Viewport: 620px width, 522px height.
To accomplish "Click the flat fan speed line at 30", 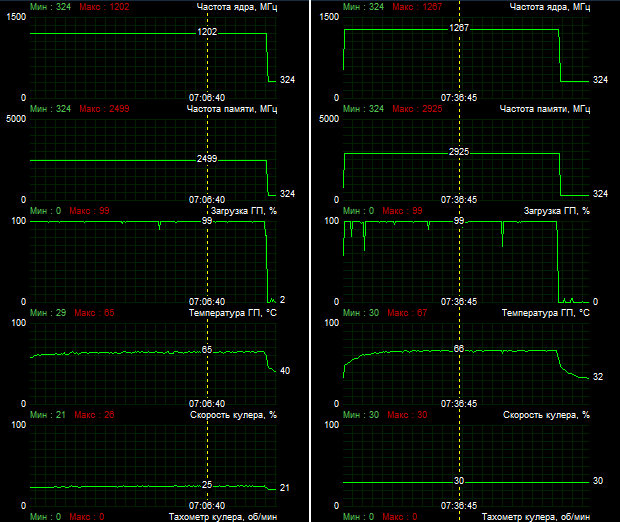I will [467, 482].
